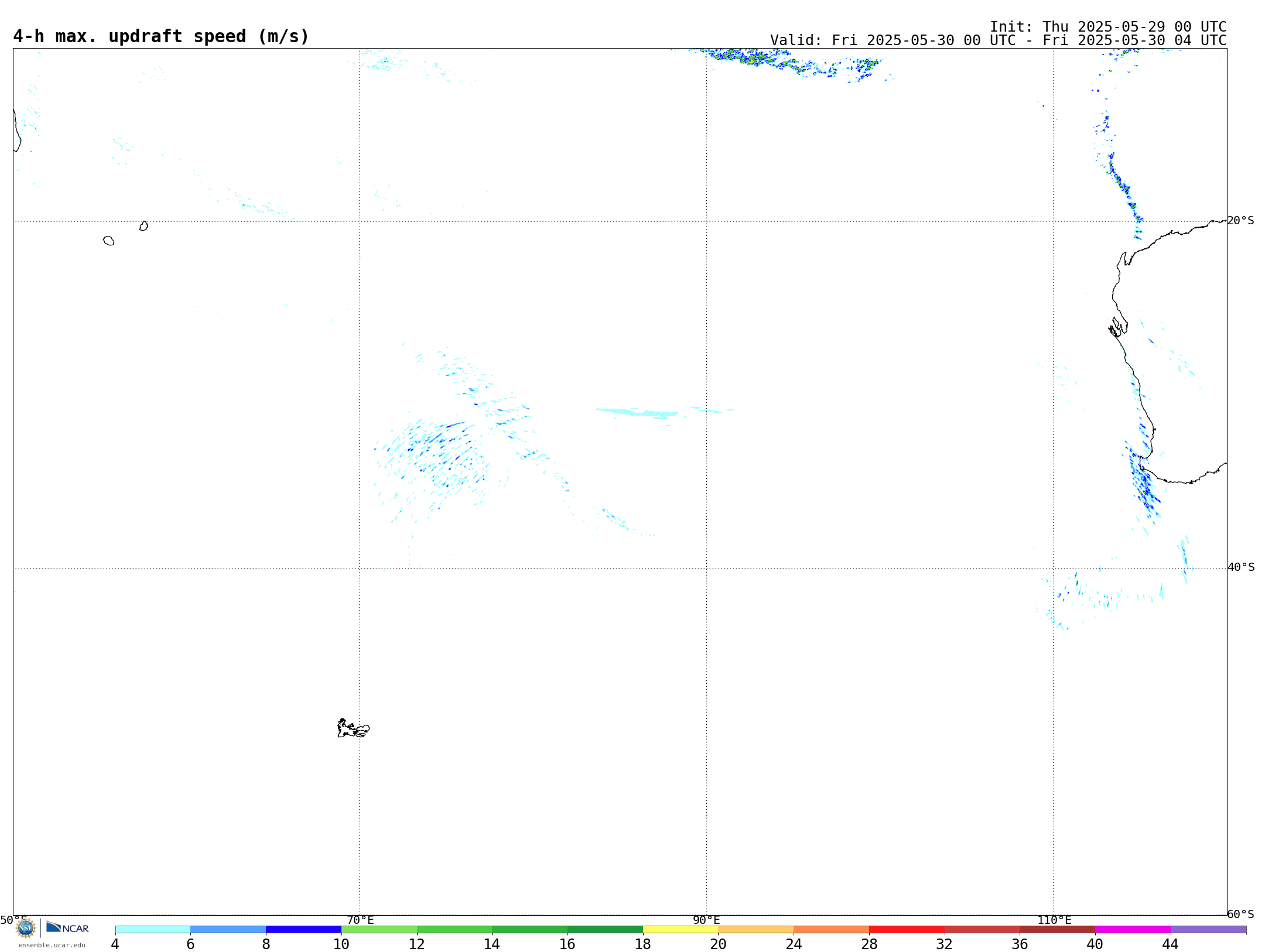
Task: Click the 'Init: Thu 2025-05-29 00 UTC' text
Action: [x=1108, y=27]
